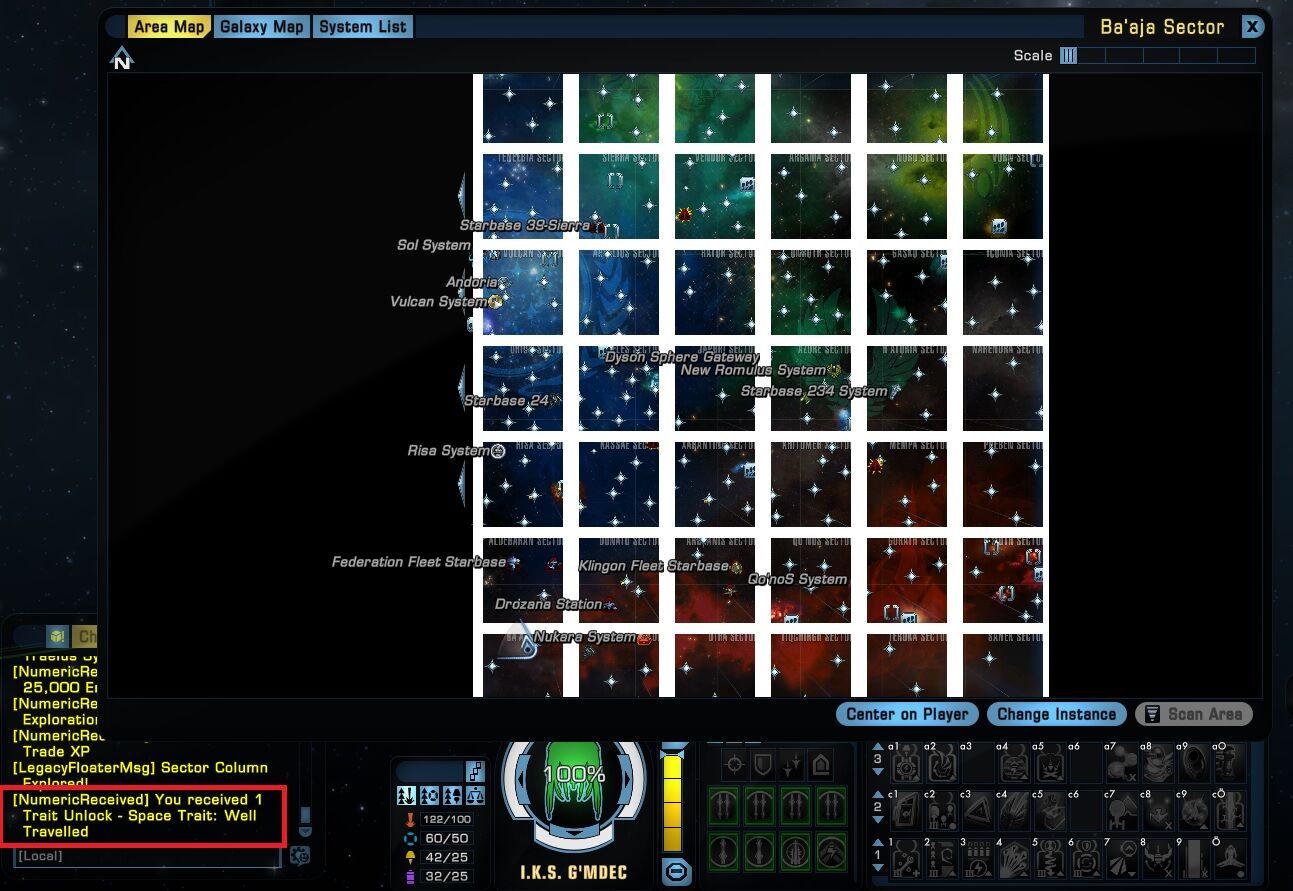Select Risa System on the map
The image size is (1293, 891).
coord(449,451)
